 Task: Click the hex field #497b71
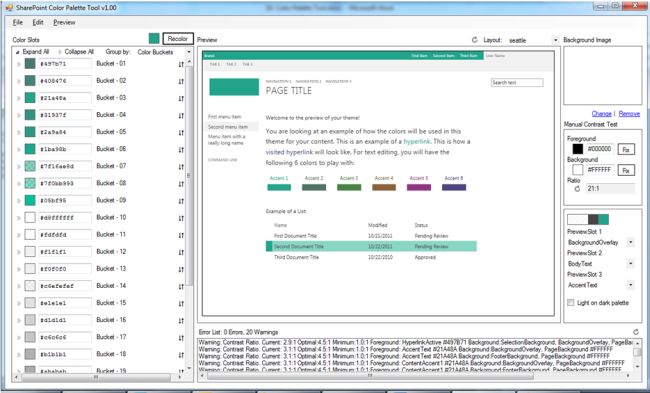[65, 64]
